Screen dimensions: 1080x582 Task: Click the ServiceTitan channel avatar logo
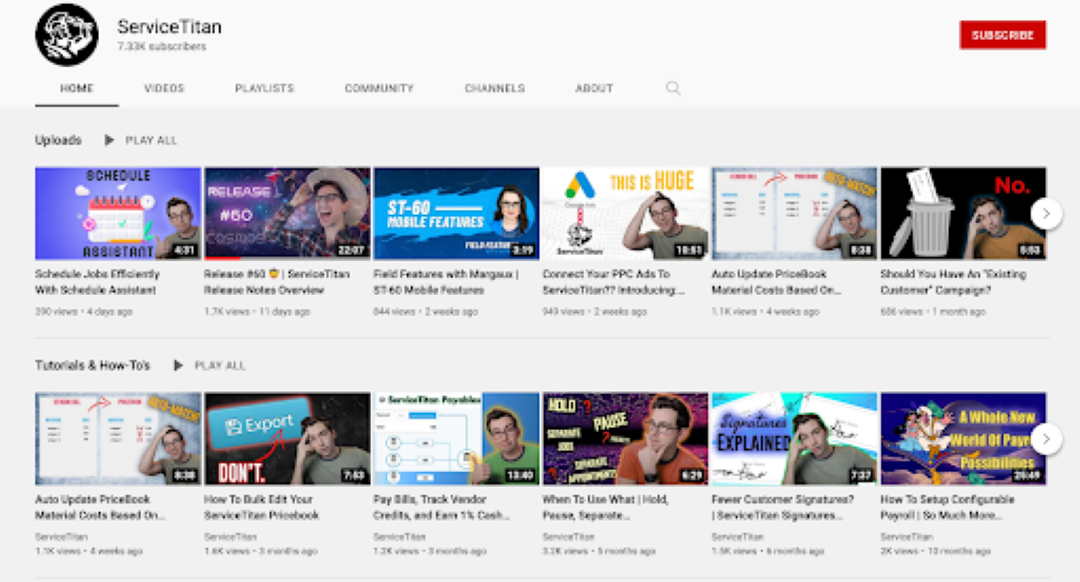pos(66,35)
